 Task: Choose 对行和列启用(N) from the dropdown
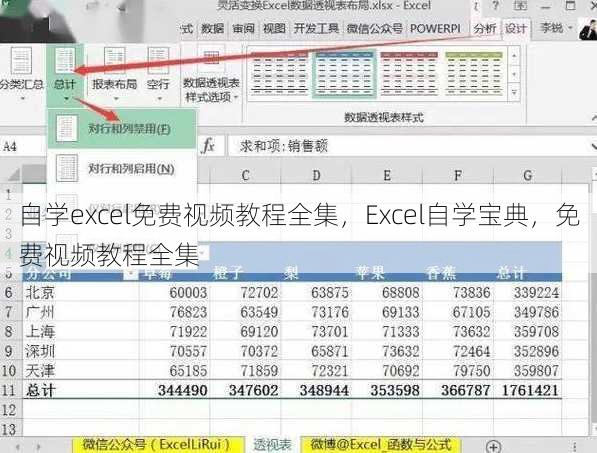pos(122,168)
